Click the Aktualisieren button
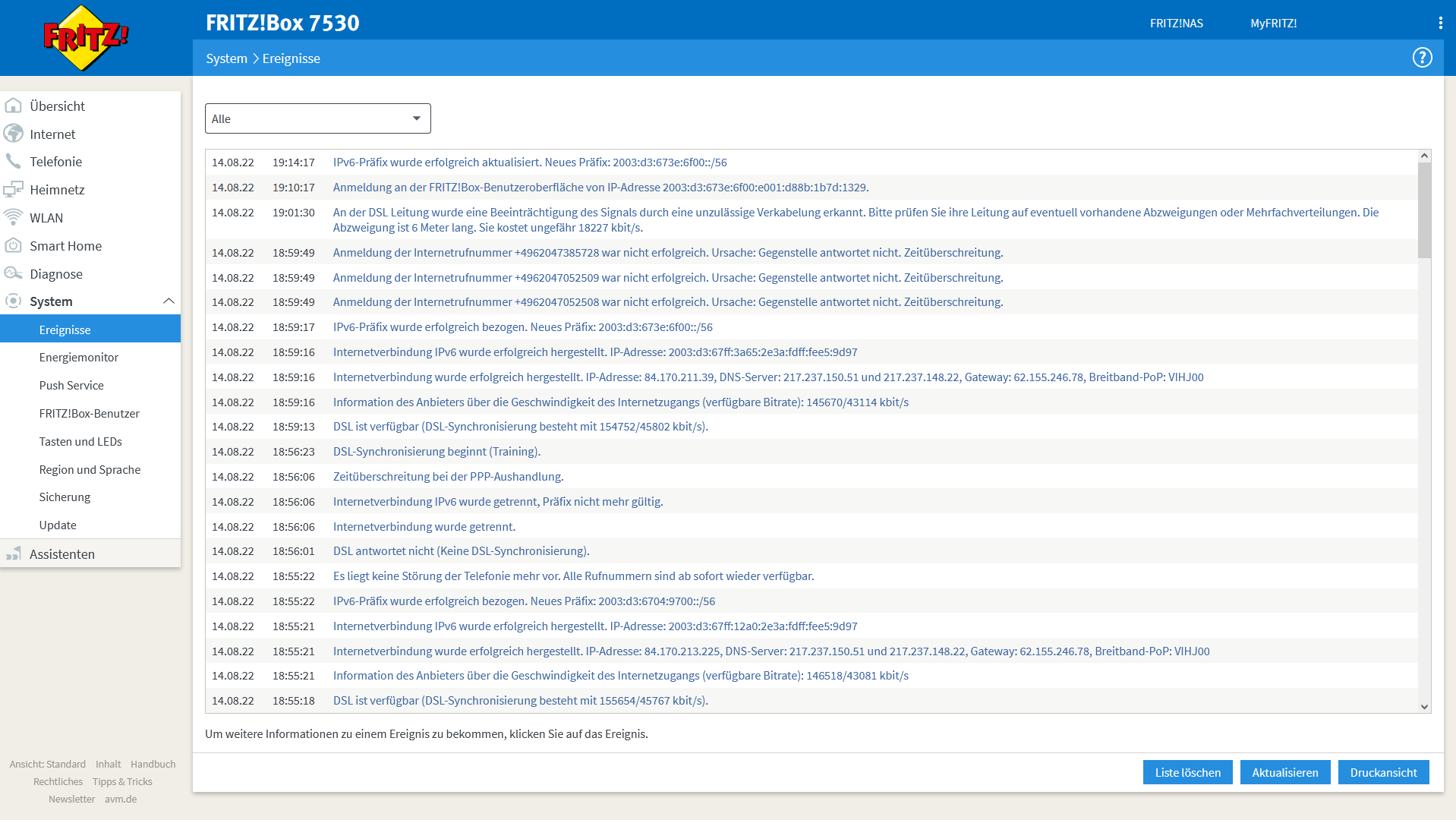The width and height of the screenshot is (1456, 820). point(1284,772)
